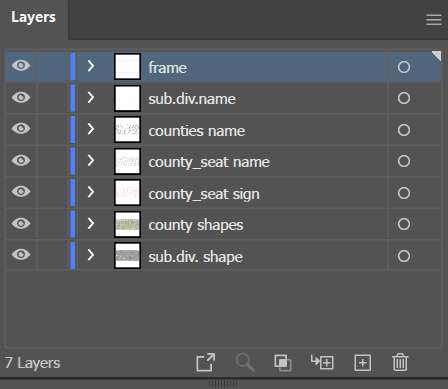
Task: Switch to the Layers tab
Action: [x=33, y=17]
